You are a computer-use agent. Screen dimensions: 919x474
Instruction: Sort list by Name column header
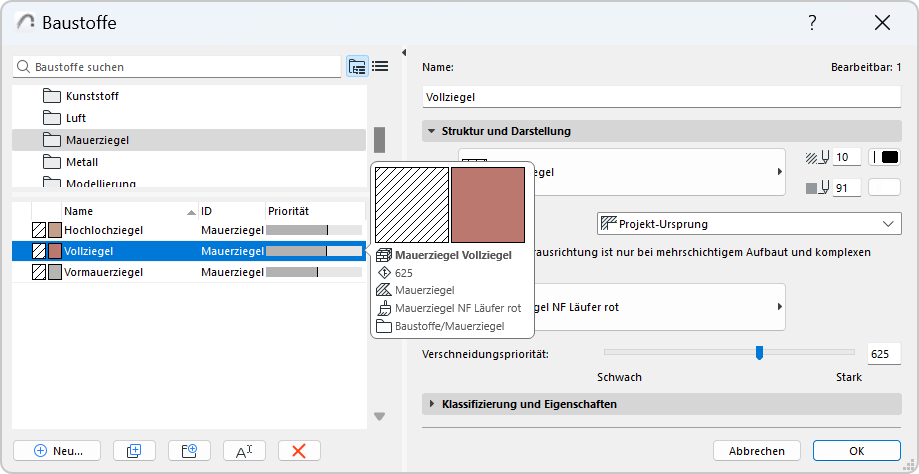point(120,211)
